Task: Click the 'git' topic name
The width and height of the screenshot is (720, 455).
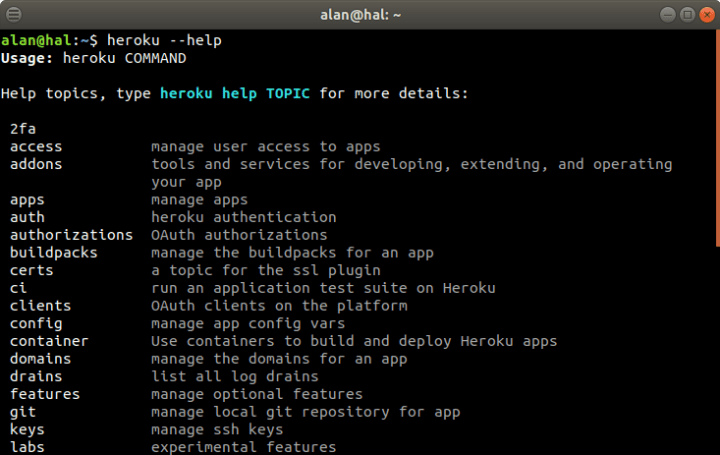Action: tap(23, 412)
